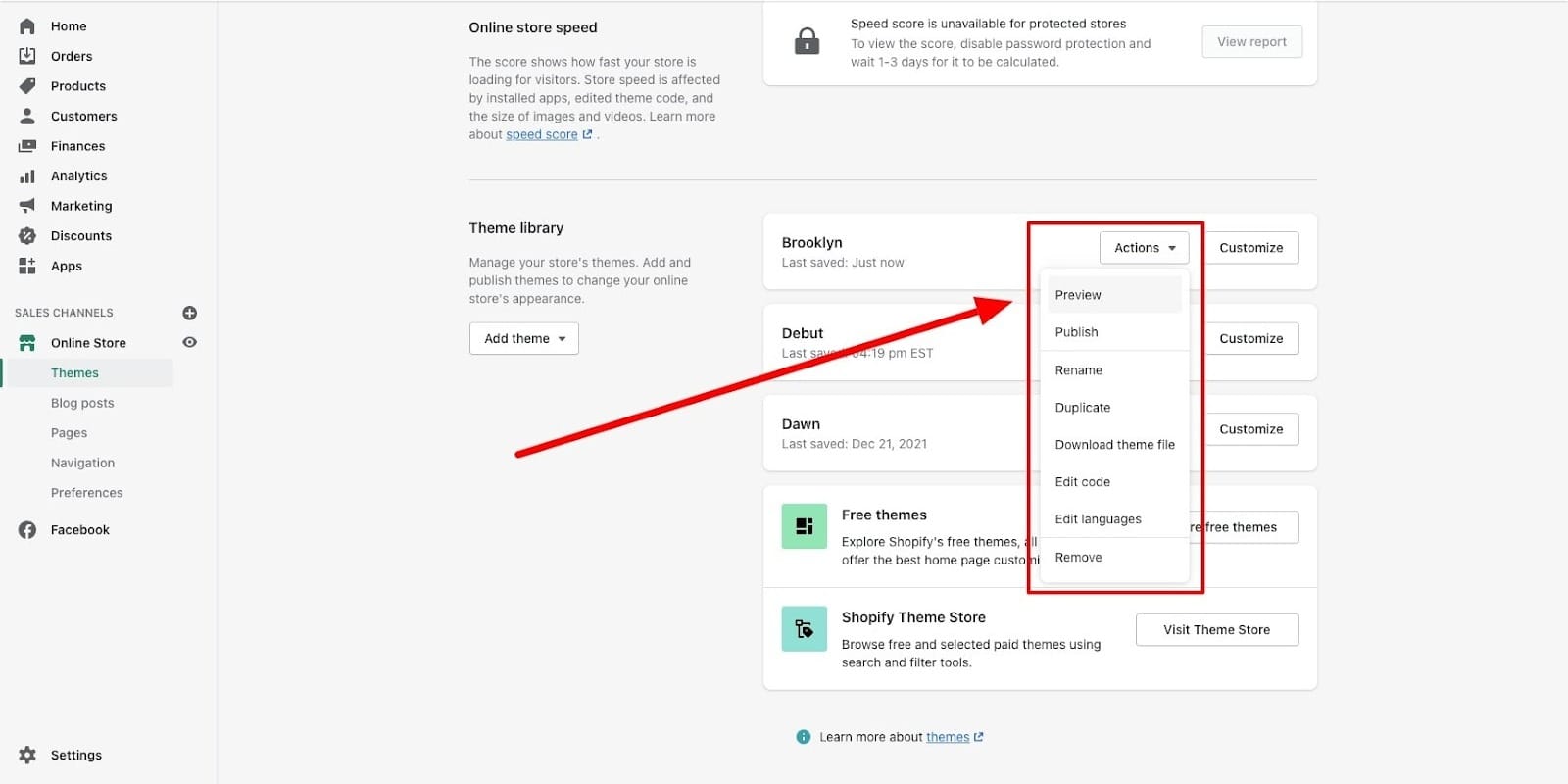
Task: Go to Discounts page
Action: point(81,236)
